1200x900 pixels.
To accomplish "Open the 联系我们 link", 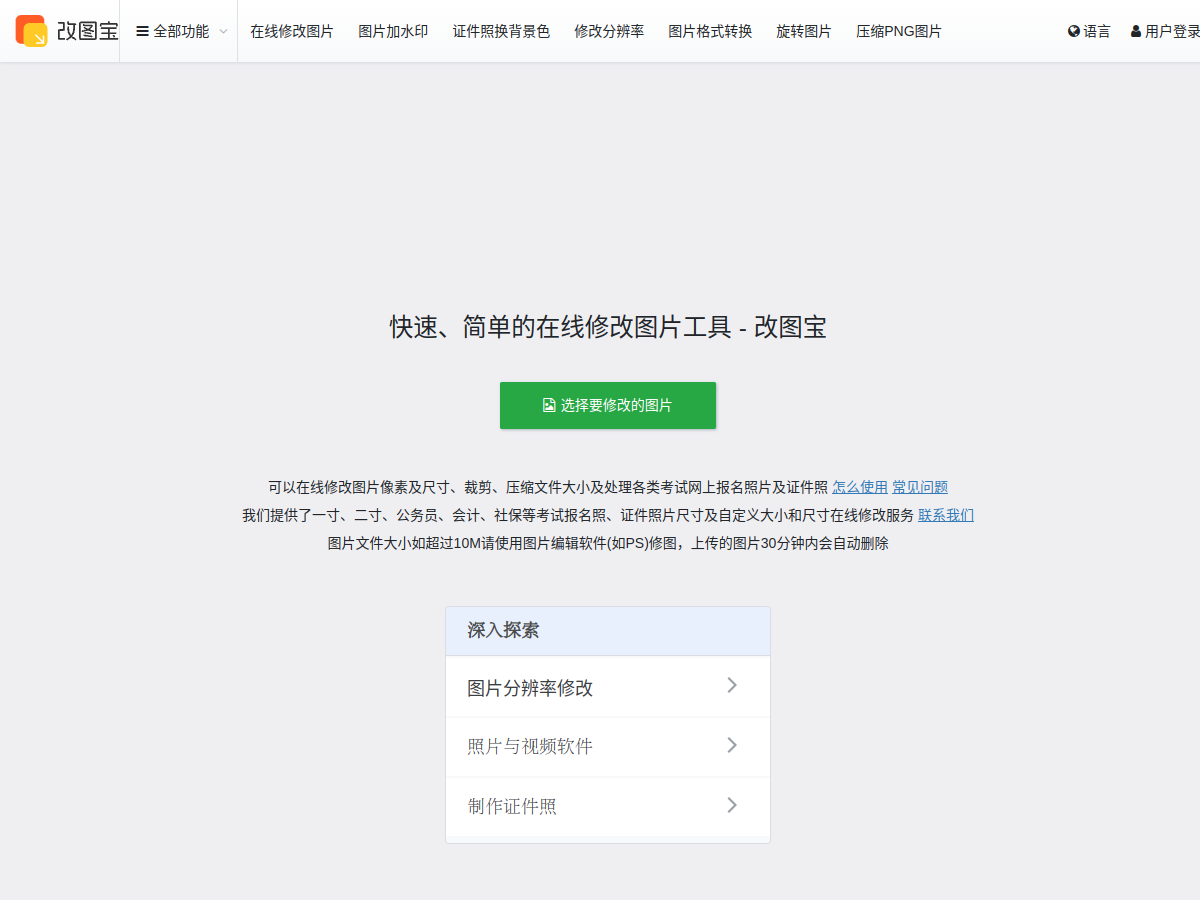I will [946, 515].
